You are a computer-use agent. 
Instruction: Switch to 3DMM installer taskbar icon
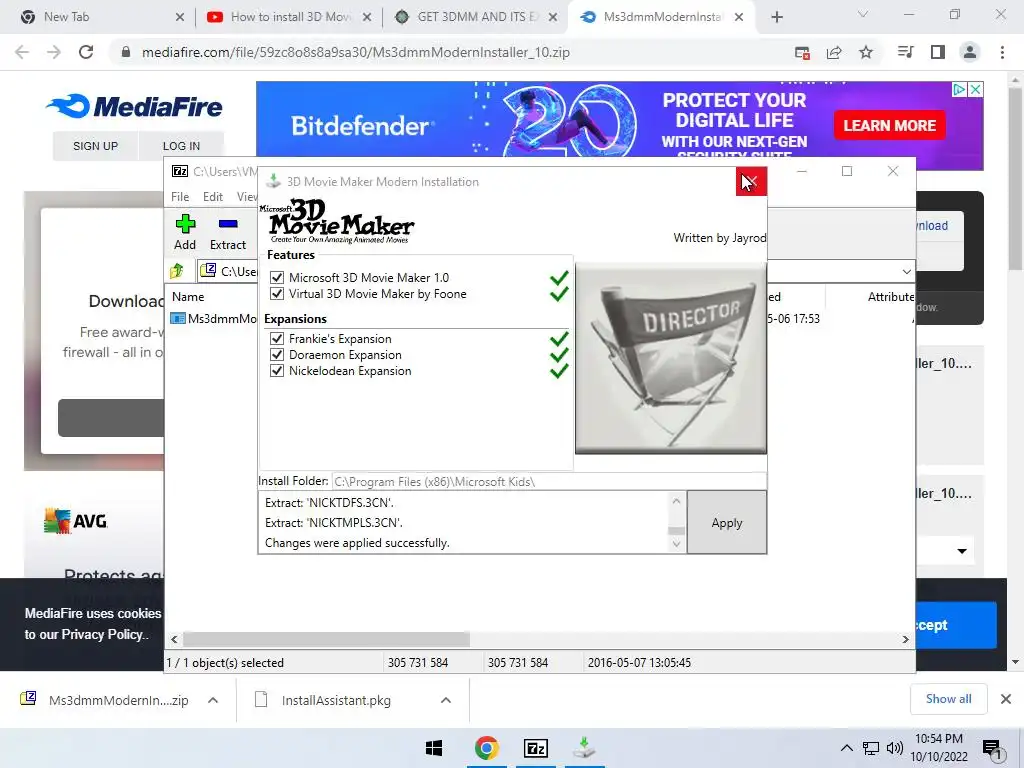pos(584,748)
